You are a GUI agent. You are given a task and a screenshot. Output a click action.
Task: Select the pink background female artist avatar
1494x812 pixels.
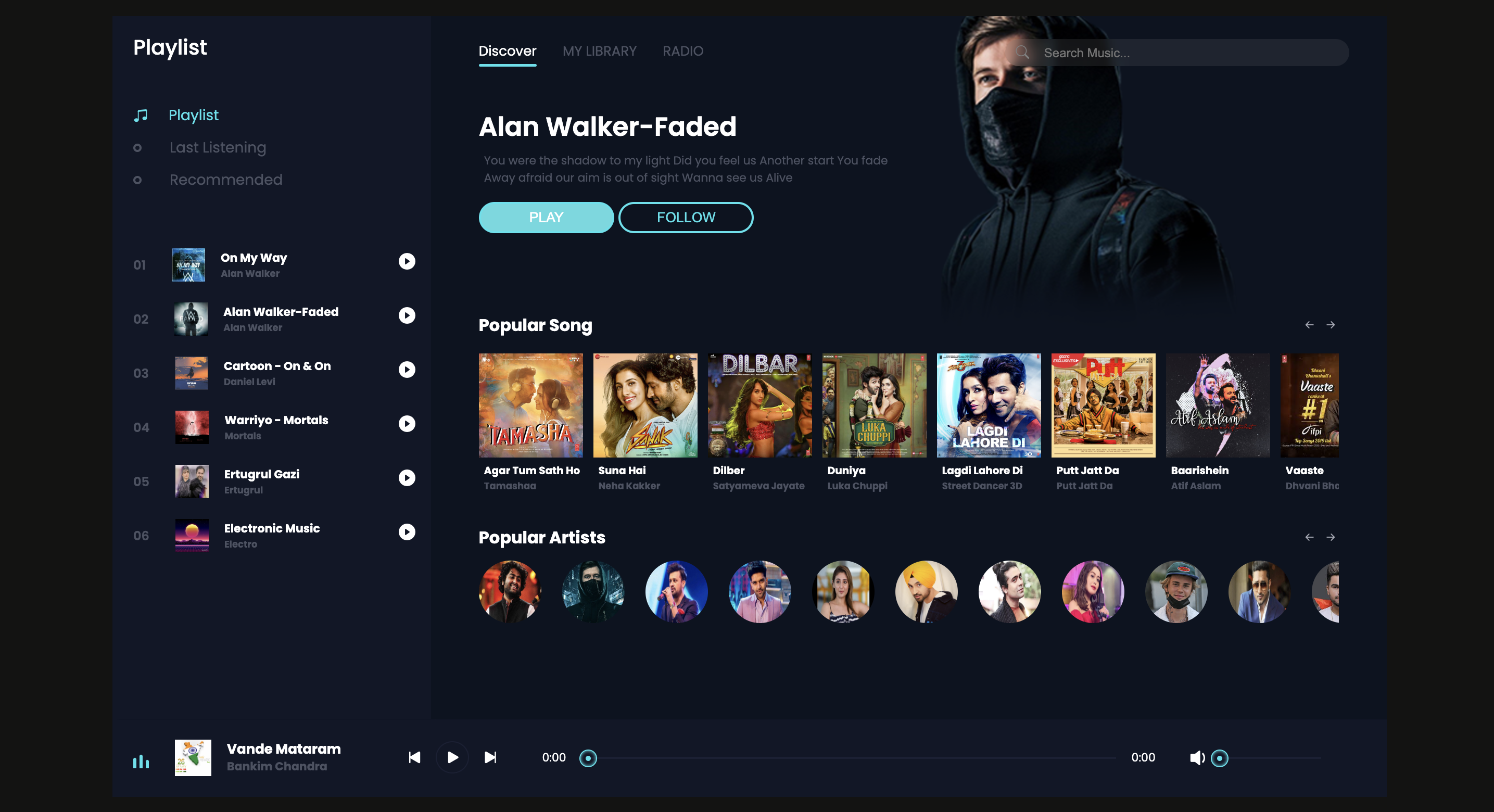[1093, 592]
